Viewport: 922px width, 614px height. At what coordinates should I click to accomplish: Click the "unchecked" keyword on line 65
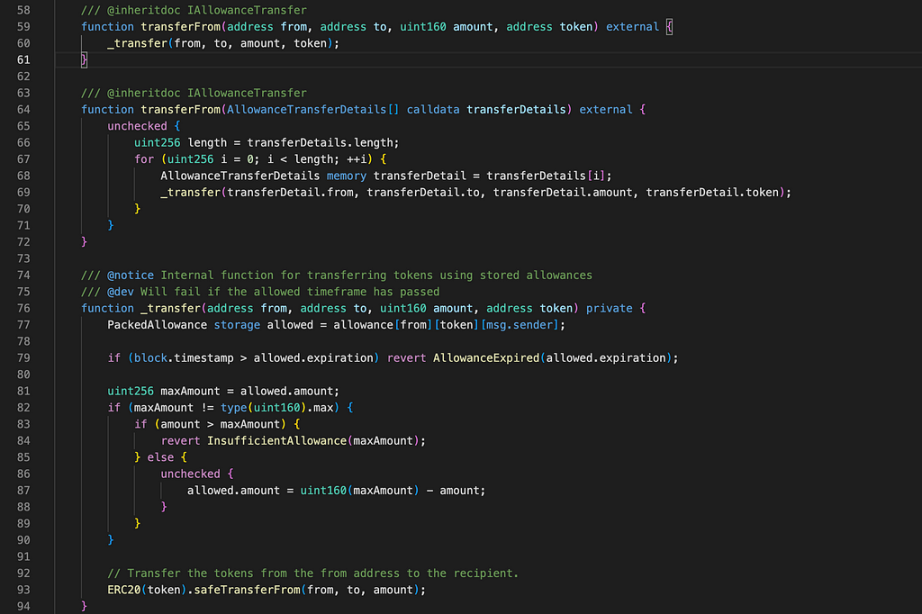point(137,126)
